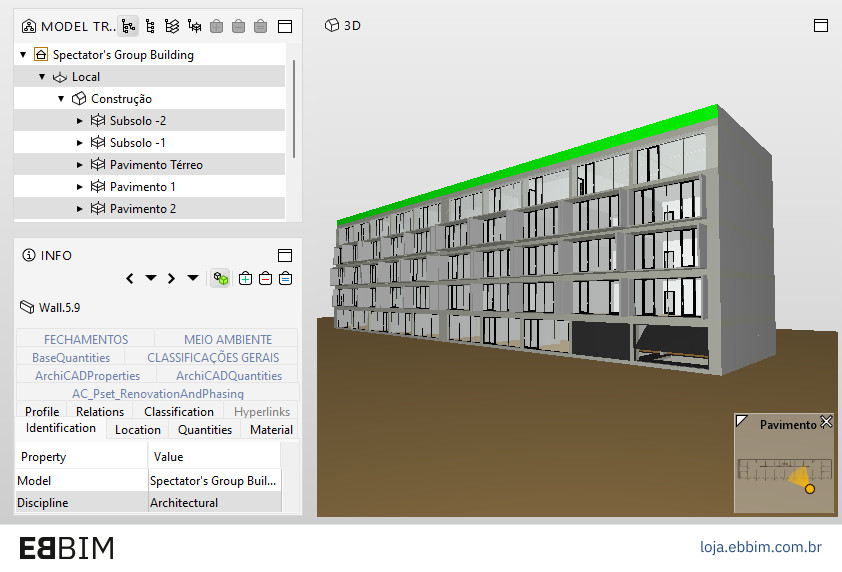The height and width of the screenshot is (572, 842).
Task: Maximize the 3D view panel
Action: click(821, 25)
